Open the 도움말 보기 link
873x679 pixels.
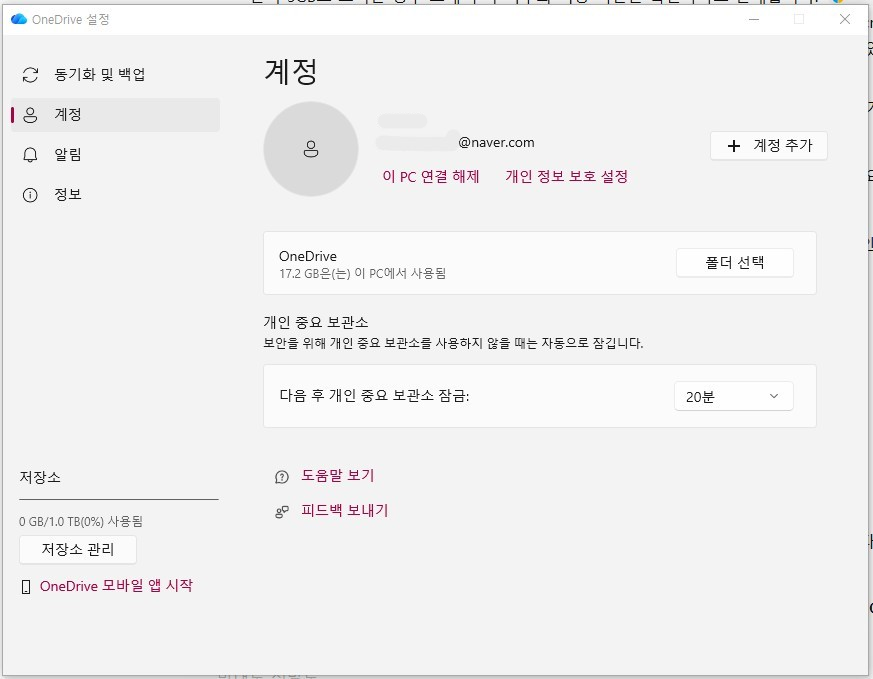tap(337, 476)
